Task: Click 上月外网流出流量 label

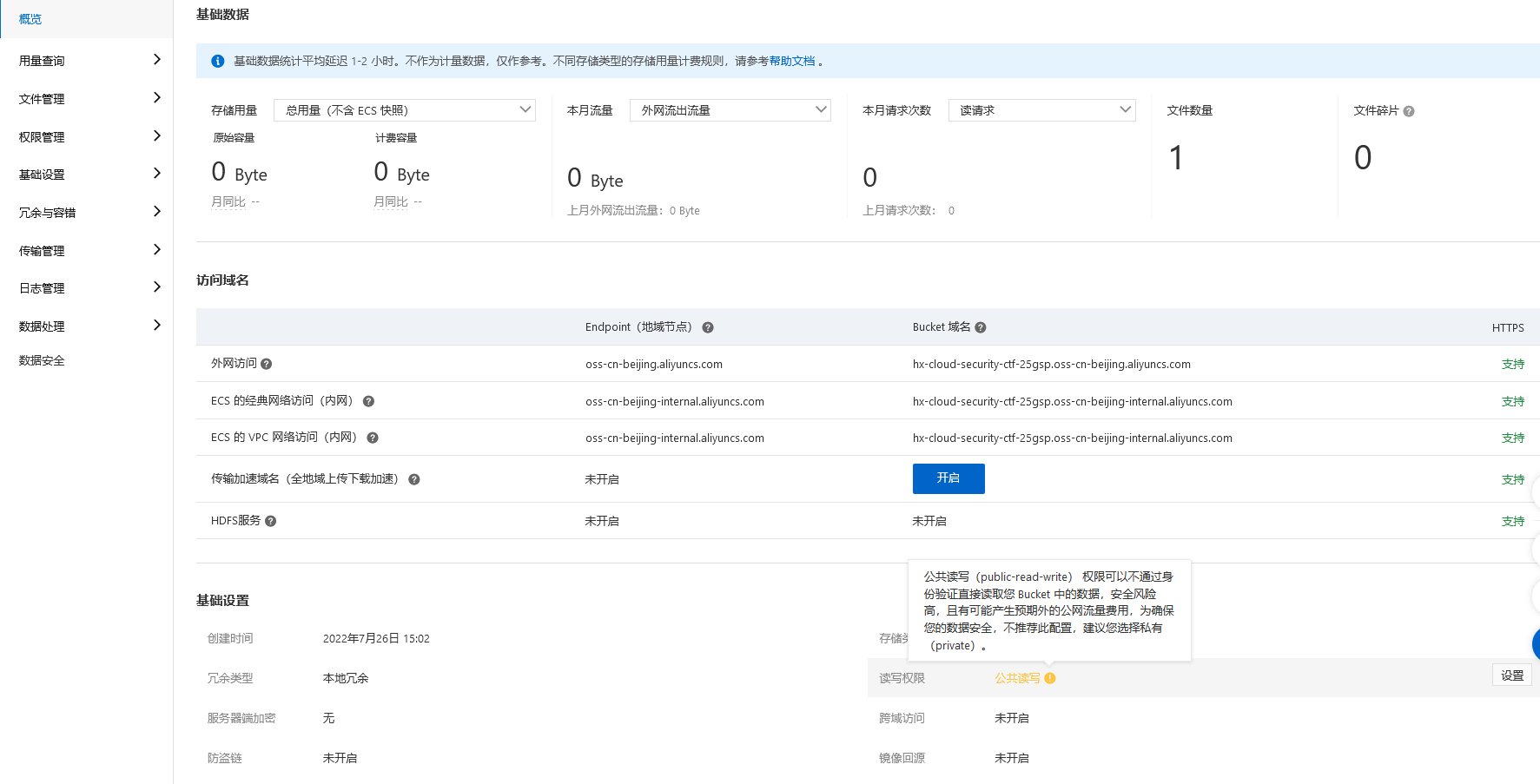Action: [615, 210]
